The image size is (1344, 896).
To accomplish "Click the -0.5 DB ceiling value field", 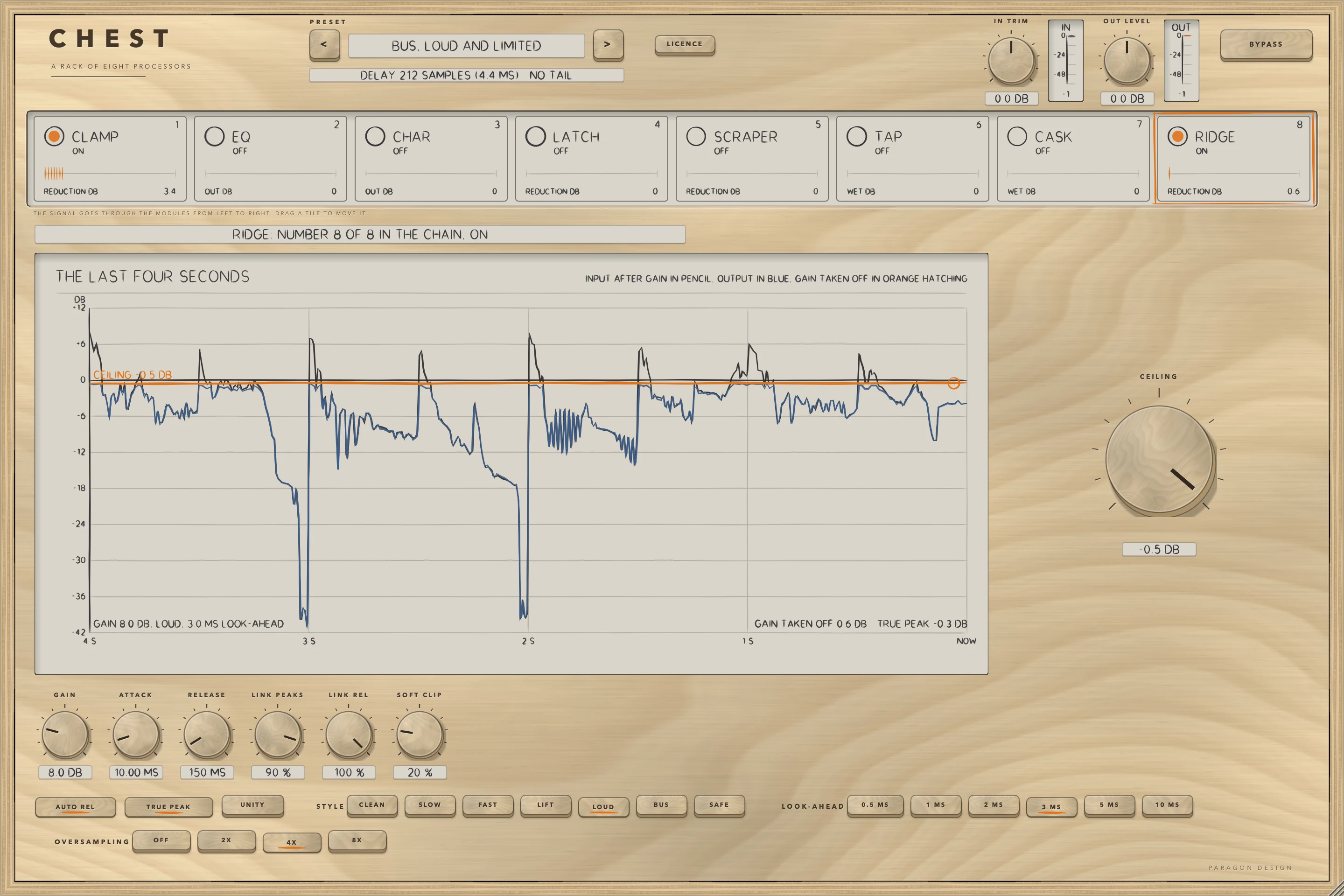I will (x=1159, y=549).
